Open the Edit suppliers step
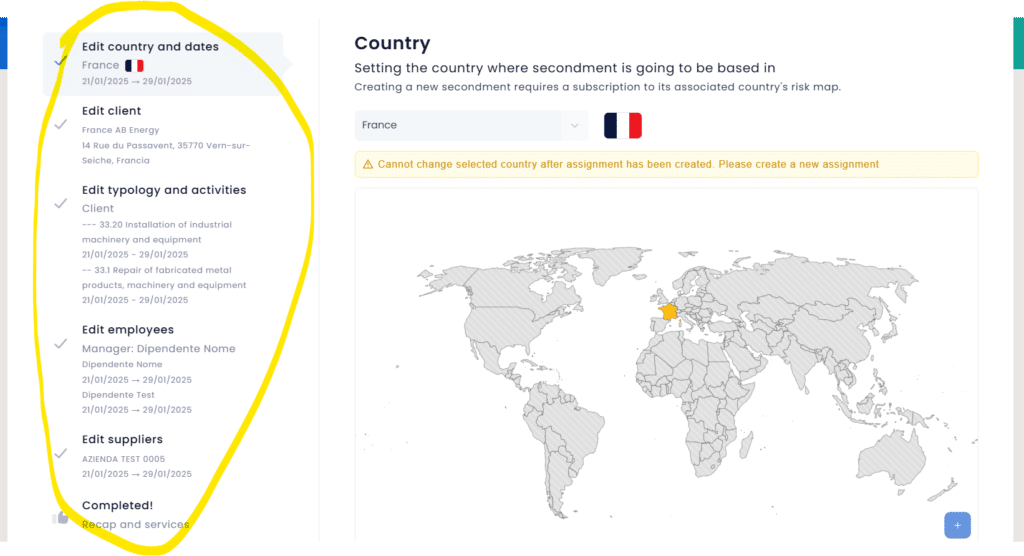The height and width of the screenshot is (556, 1024). (x=122, y=440)
